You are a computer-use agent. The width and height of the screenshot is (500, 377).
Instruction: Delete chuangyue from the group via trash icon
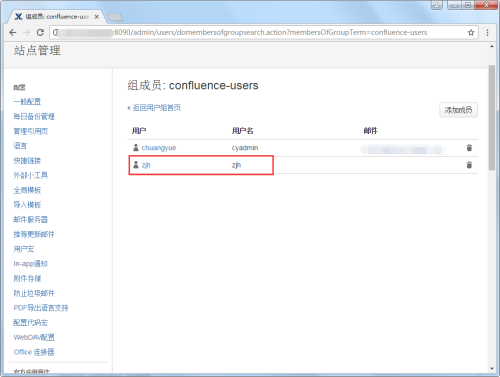point(469,148)
